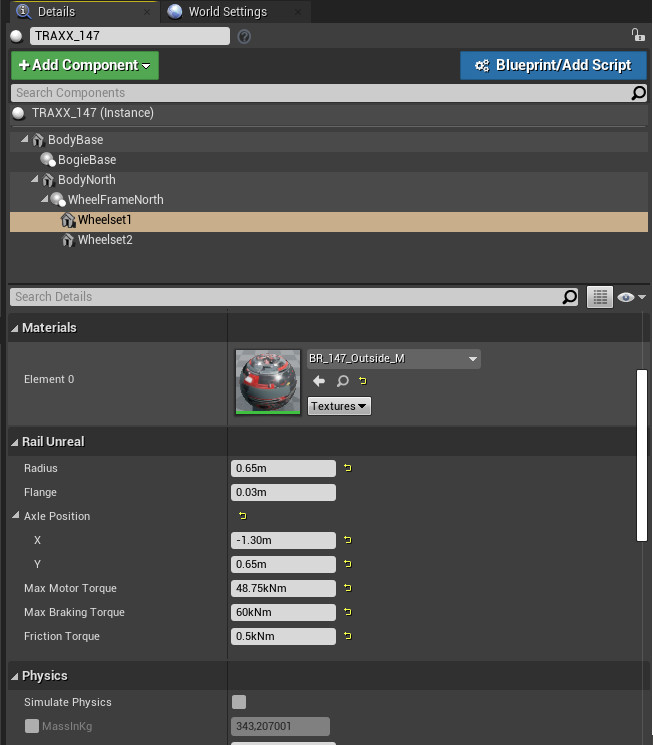Collapse the Axle Position property
The image size is (653, 745).
click(x=15, y=516)
